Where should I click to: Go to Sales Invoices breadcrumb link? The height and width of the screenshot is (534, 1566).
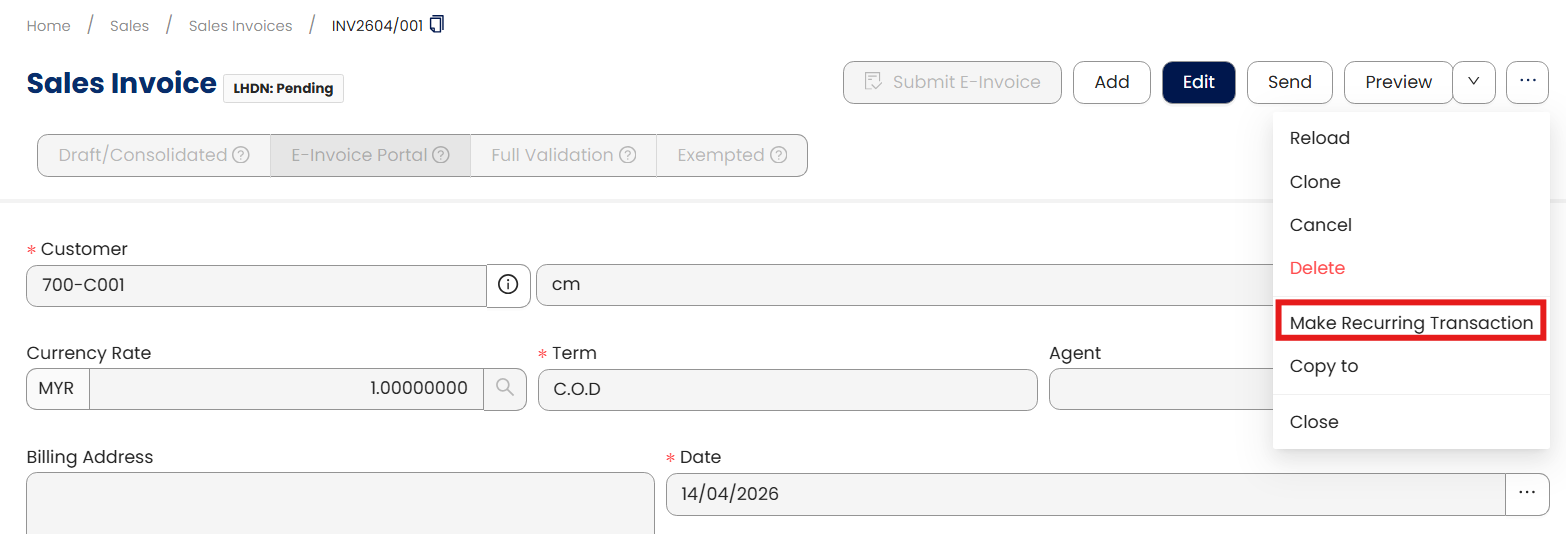click(240, 26)
